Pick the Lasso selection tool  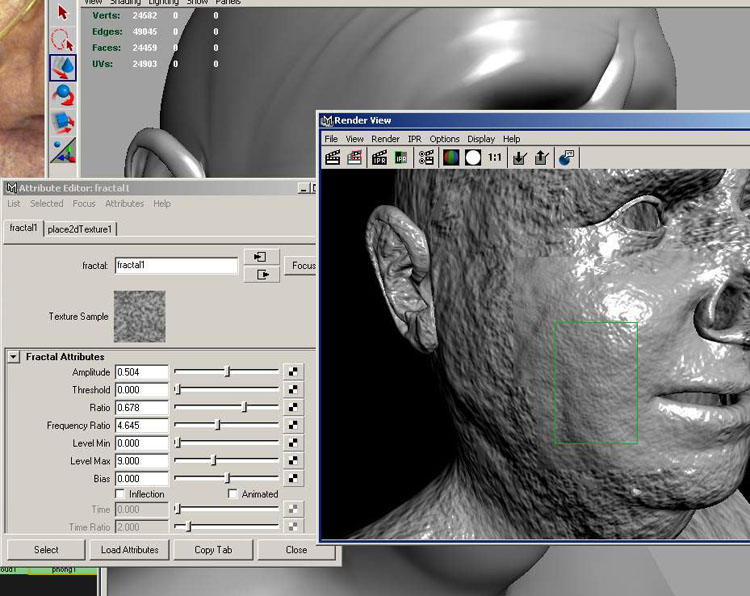click(x=63, y=41)
